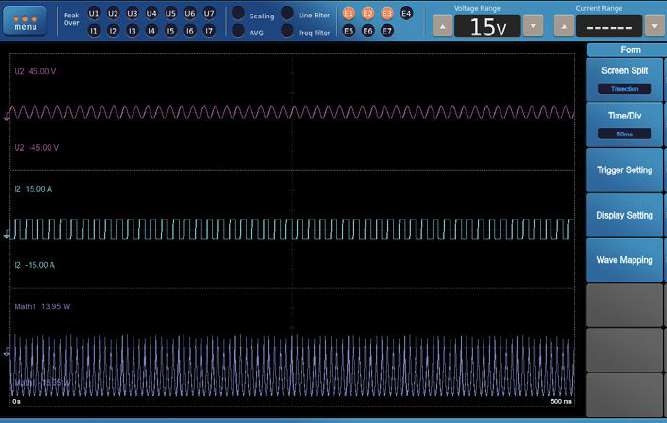
Task: Select the U7 peak over indicator
Action: click(209, 14)
